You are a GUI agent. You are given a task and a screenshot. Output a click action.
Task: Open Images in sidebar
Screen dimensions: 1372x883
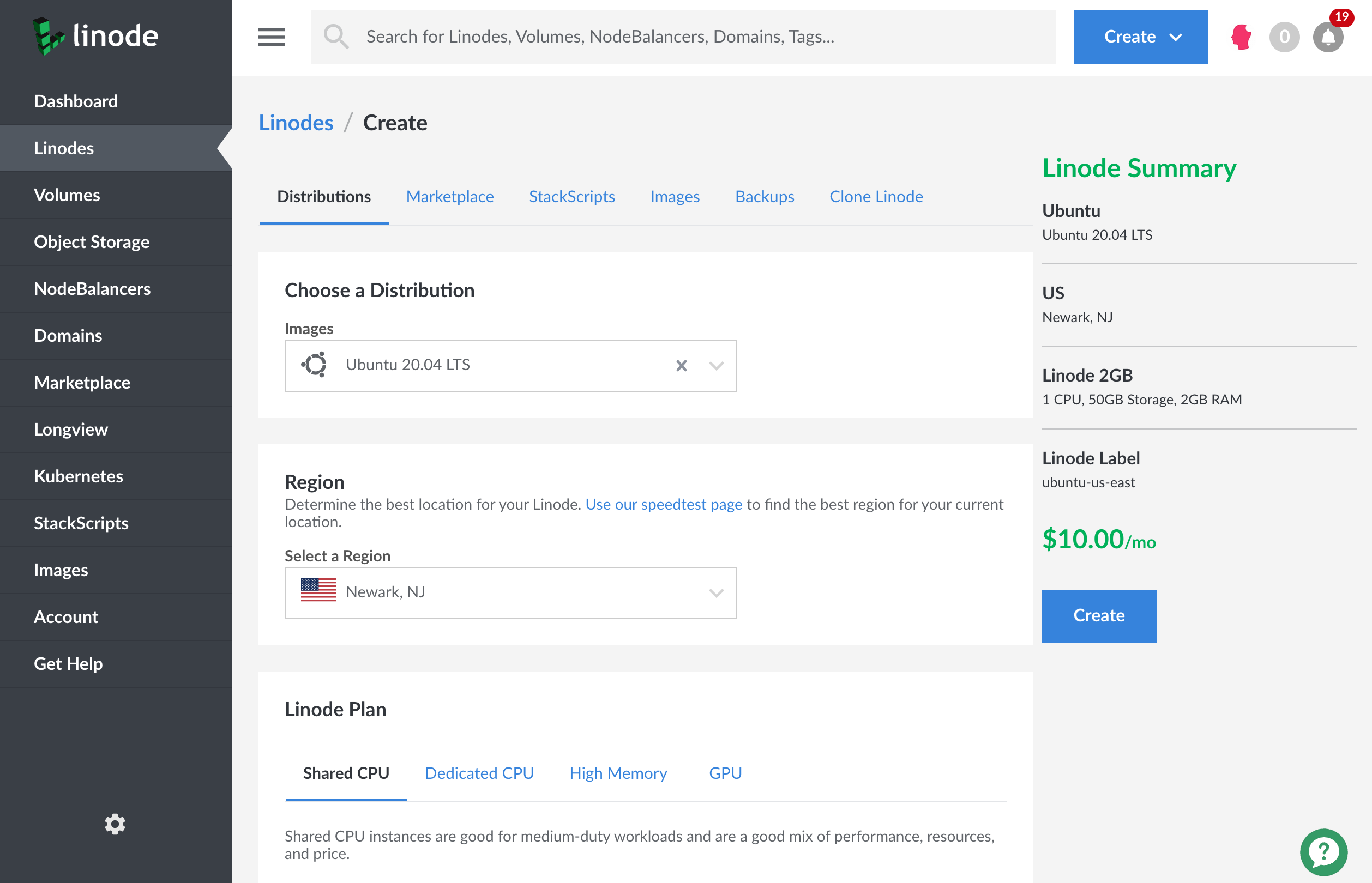[116, 570]
